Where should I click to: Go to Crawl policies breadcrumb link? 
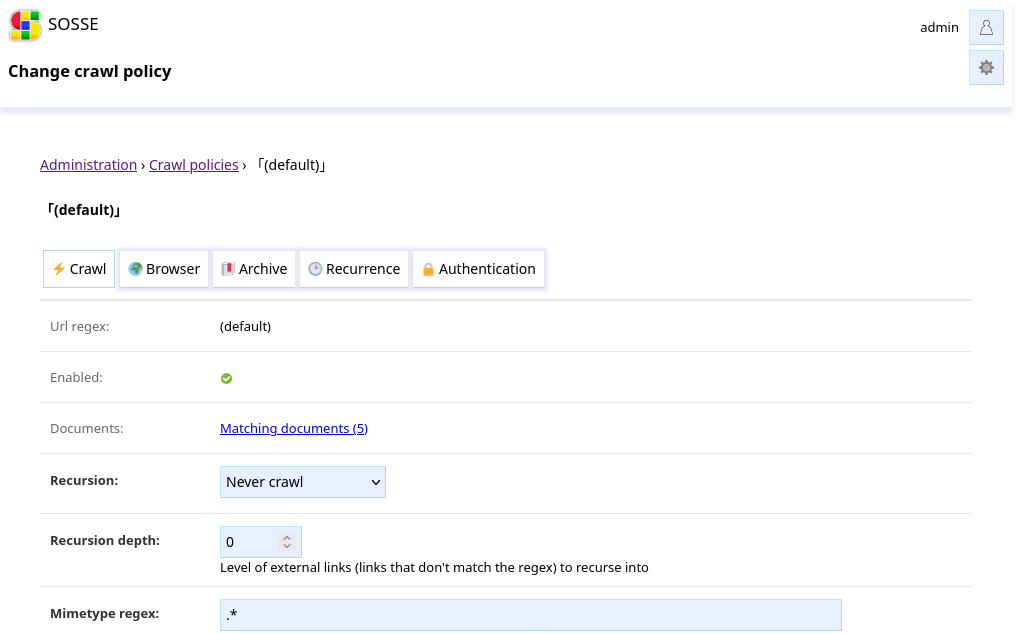(x=193, y=165)
